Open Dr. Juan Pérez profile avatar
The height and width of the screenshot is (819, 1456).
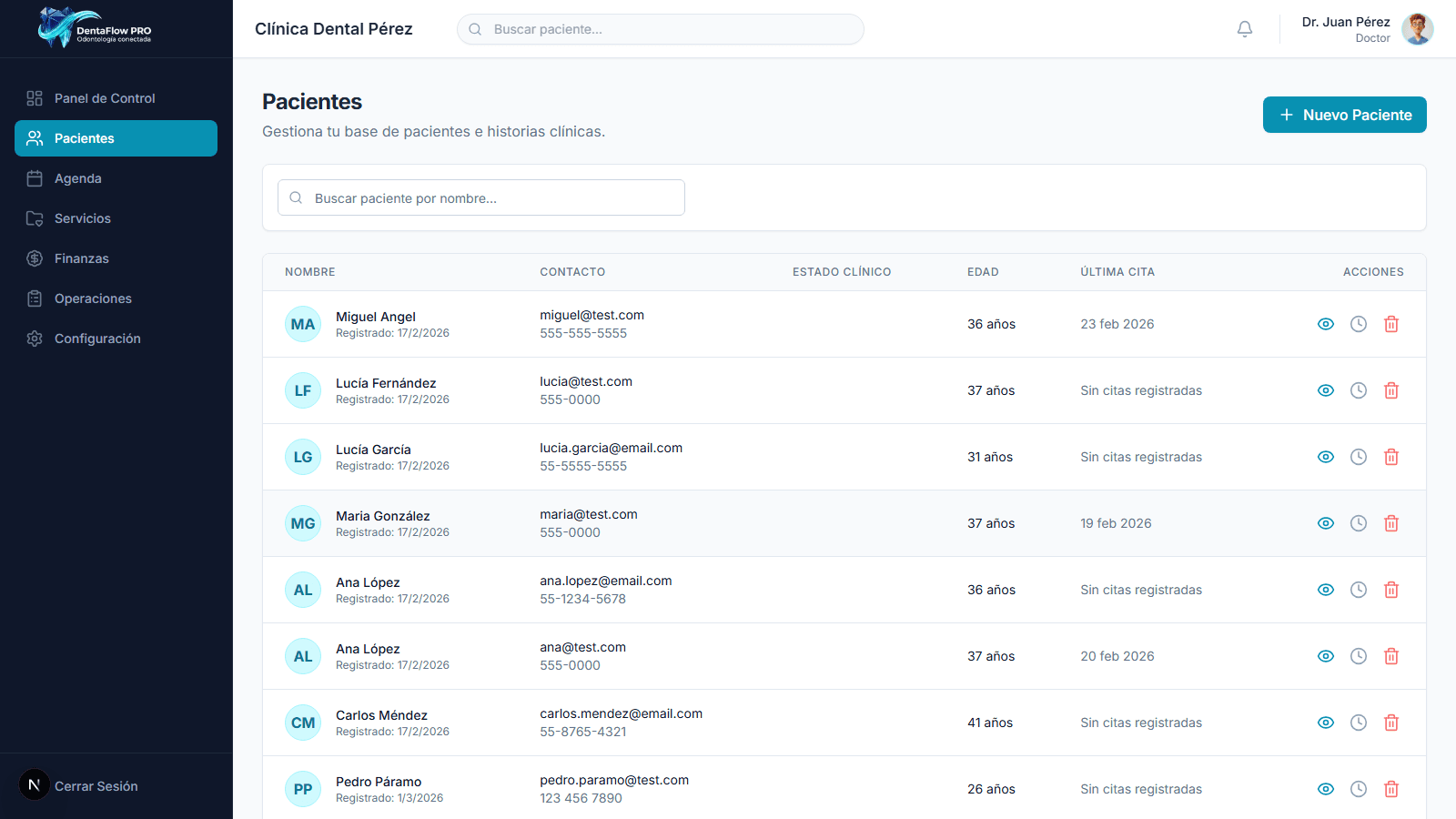[1417, 29]
